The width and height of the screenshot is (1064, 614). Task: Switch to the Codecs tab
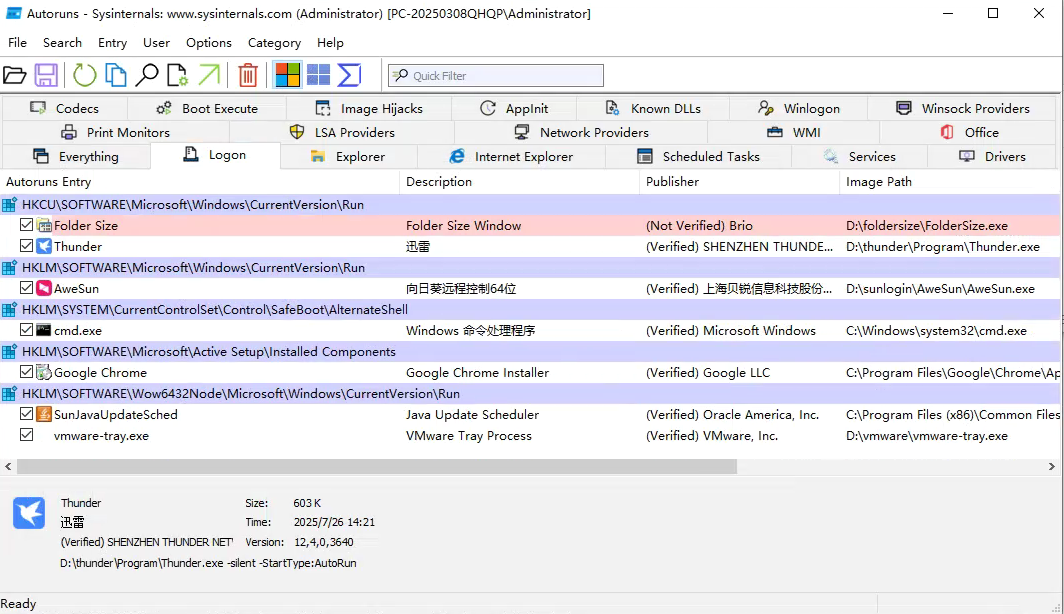pos(64,109)
